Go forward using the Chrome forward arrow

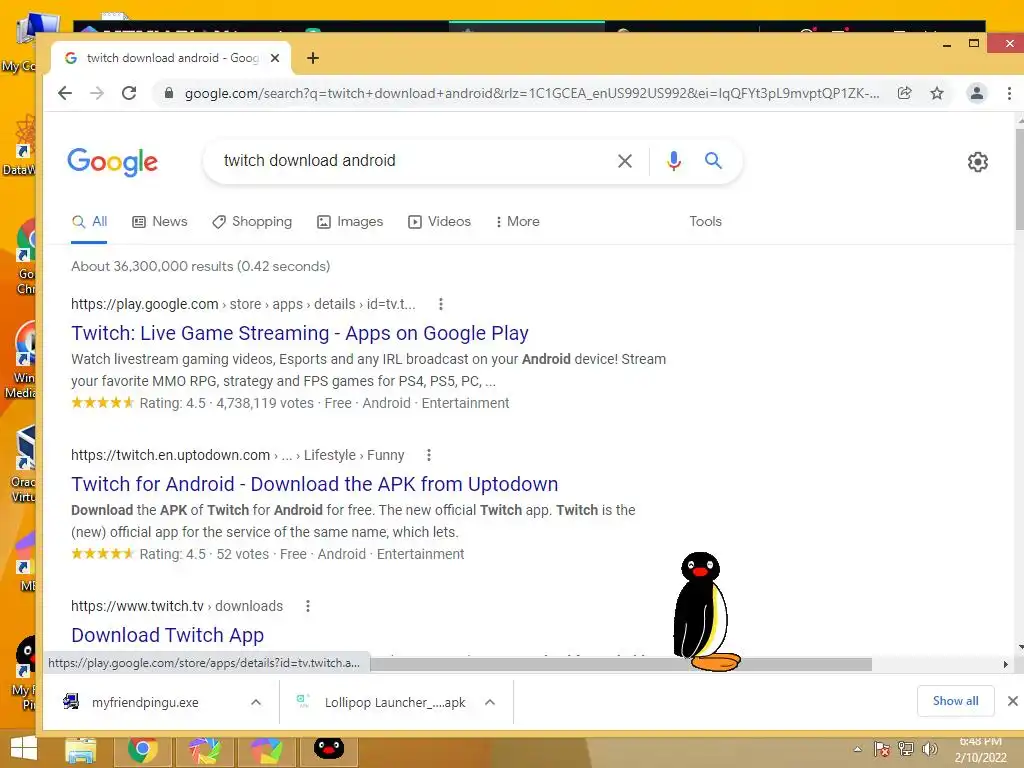point(97,93)
